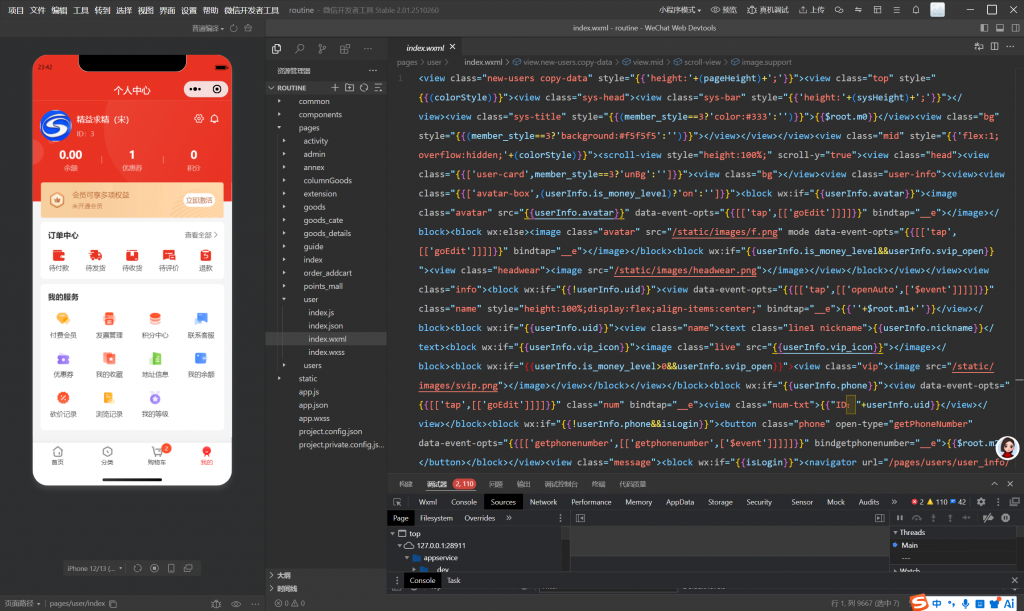1024x611 pixels.
Task: Tap the shopping cart tab in simulator
Action: pyautogui.click(x=157, y=455)
